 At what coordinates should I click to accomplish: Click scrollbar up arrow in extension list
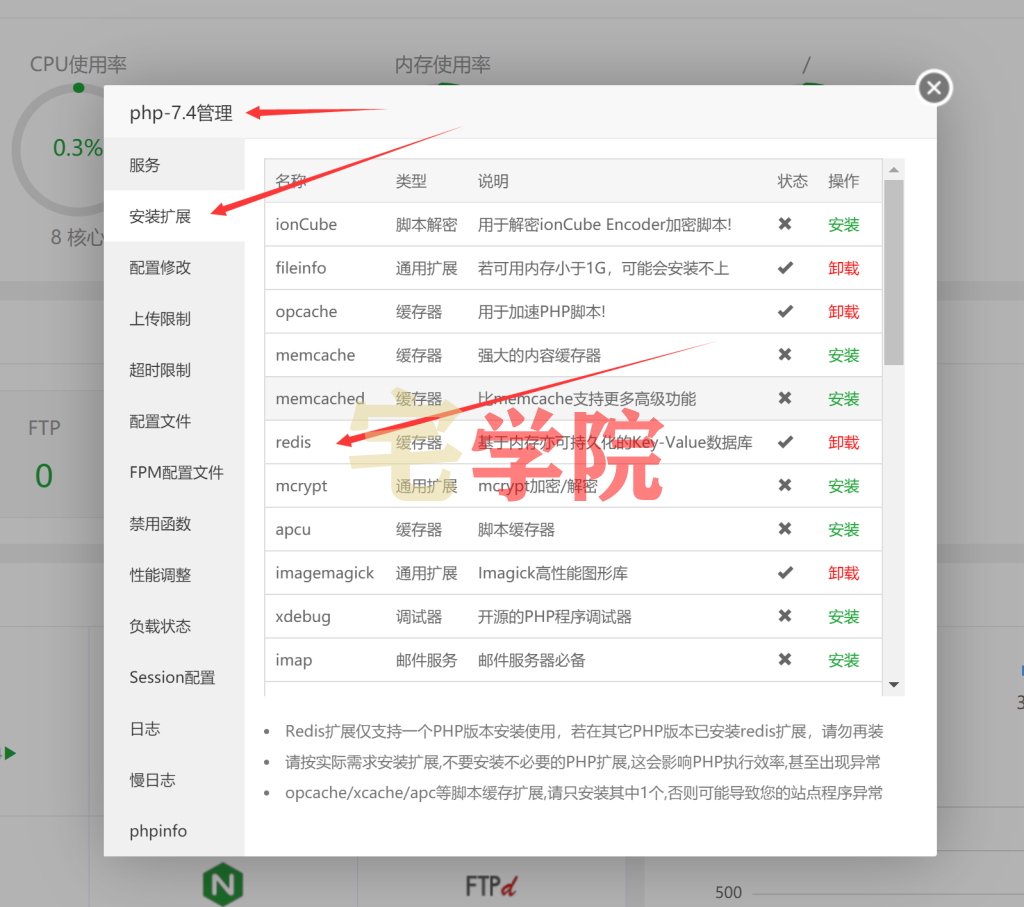(893, 170)
